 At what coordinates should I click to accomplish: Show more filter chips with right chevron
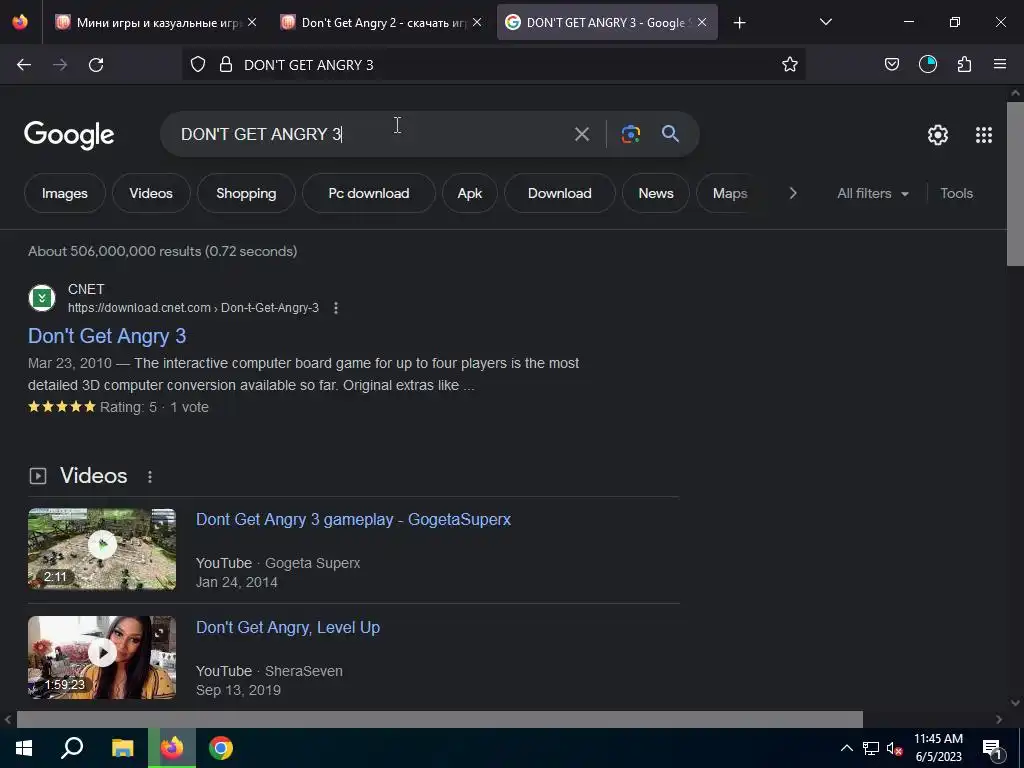tap(793, 193)
